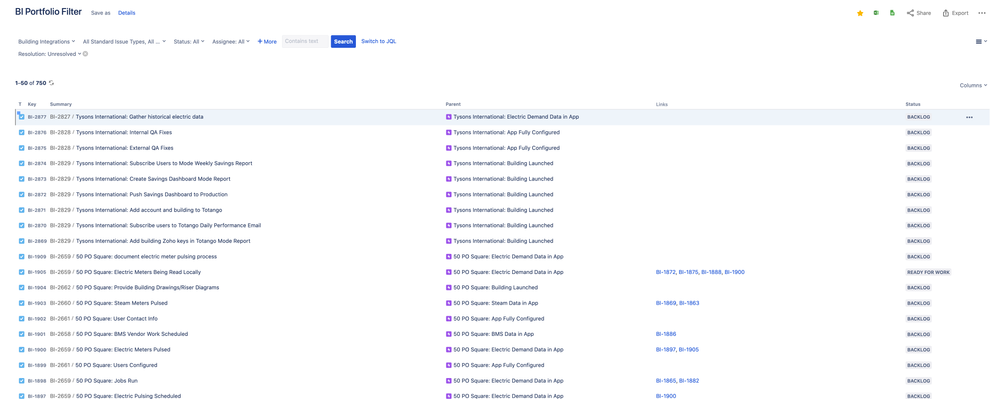Image resolution: width=999 pixels, height=399 pixels.
Task: Sort by the Status column header
Action: (913, 104)
